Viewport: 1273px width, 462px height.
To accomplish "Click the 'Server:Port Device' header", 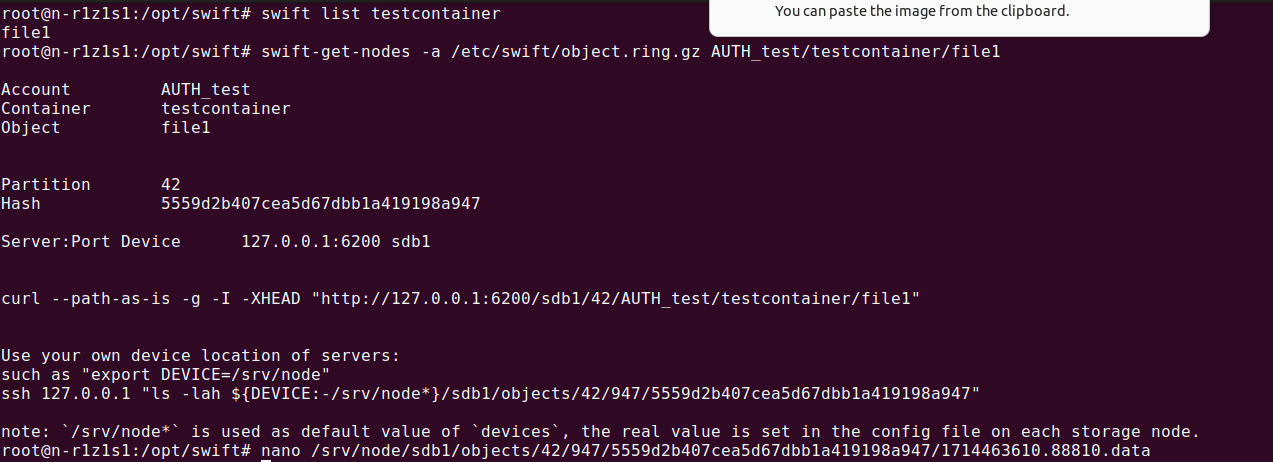I will pyautogui.click(x=90, y=242).
